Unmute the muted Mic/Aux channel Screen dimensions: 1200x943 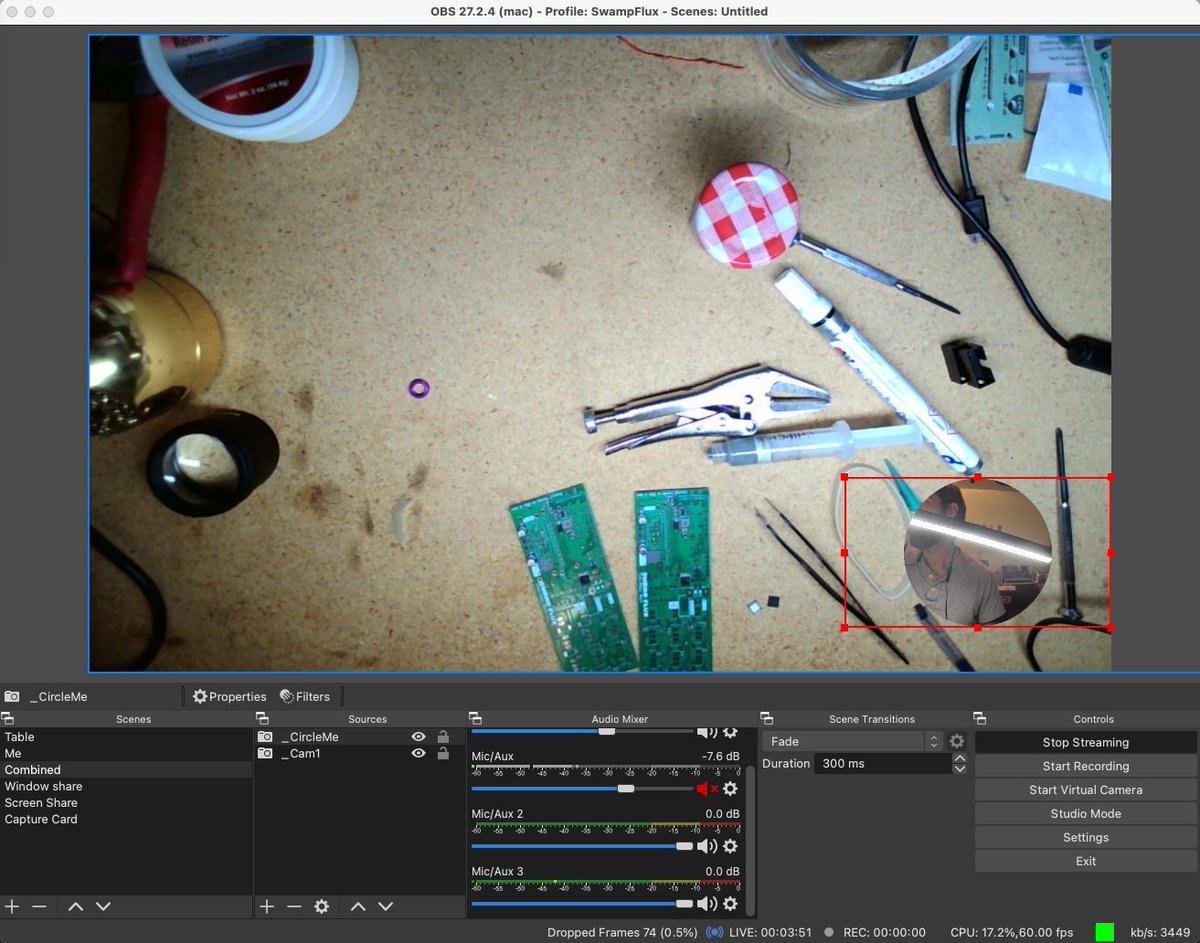pos(704,789)
